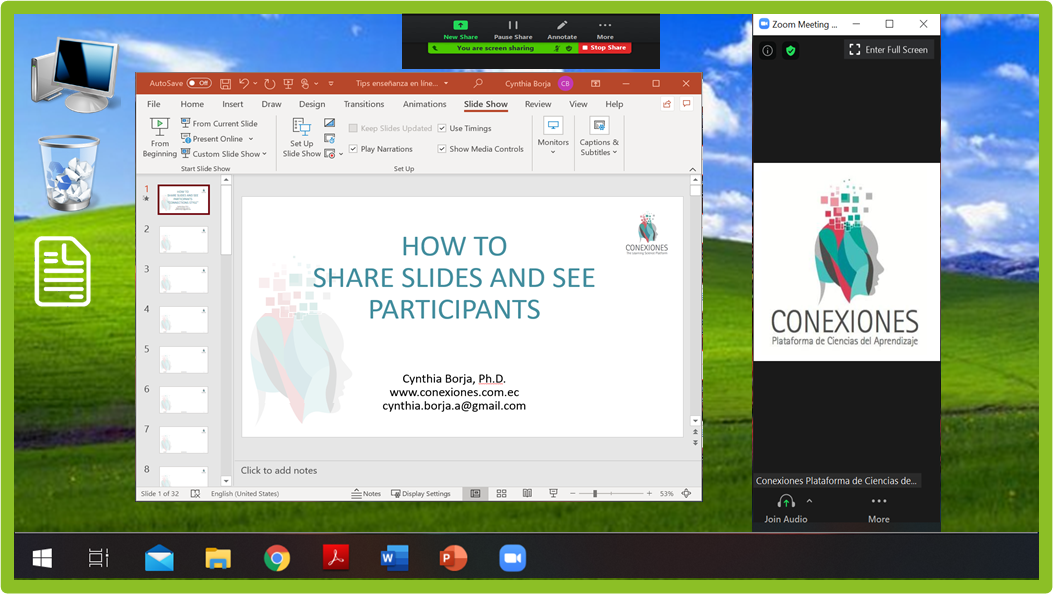
Task: Click Pause Share in the Zoom toolbar
Action: click(513, 30)
